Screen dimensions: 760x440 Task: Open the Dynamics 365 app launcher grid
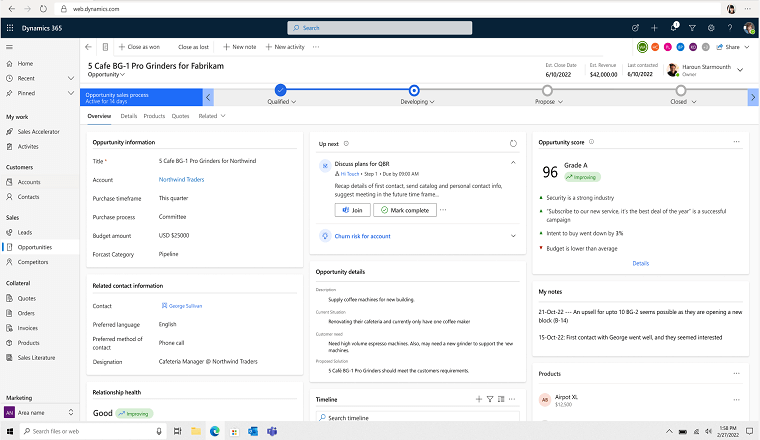(x=11, y=28)
